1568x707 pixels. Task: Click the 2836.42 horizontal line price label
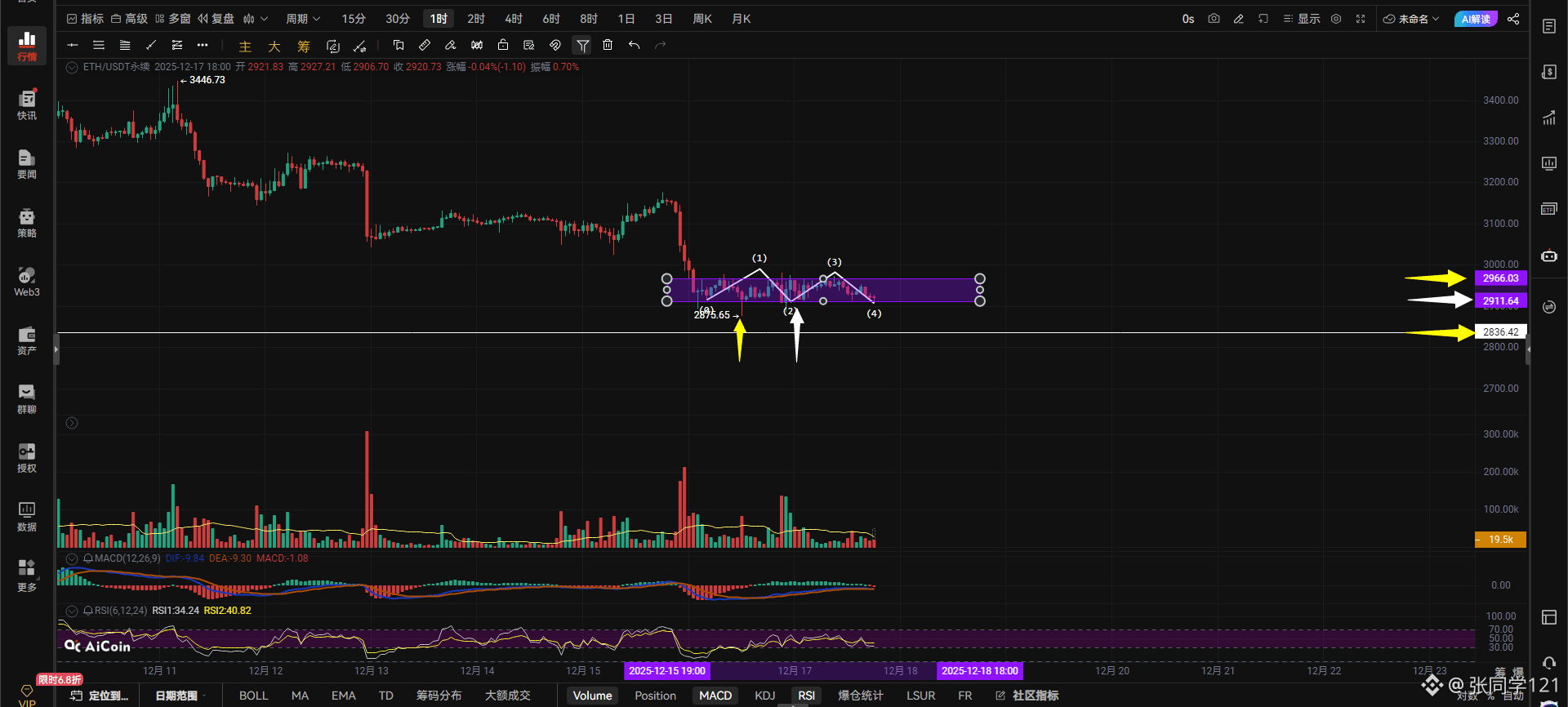pyautogui.click(x=1501, y=332)
